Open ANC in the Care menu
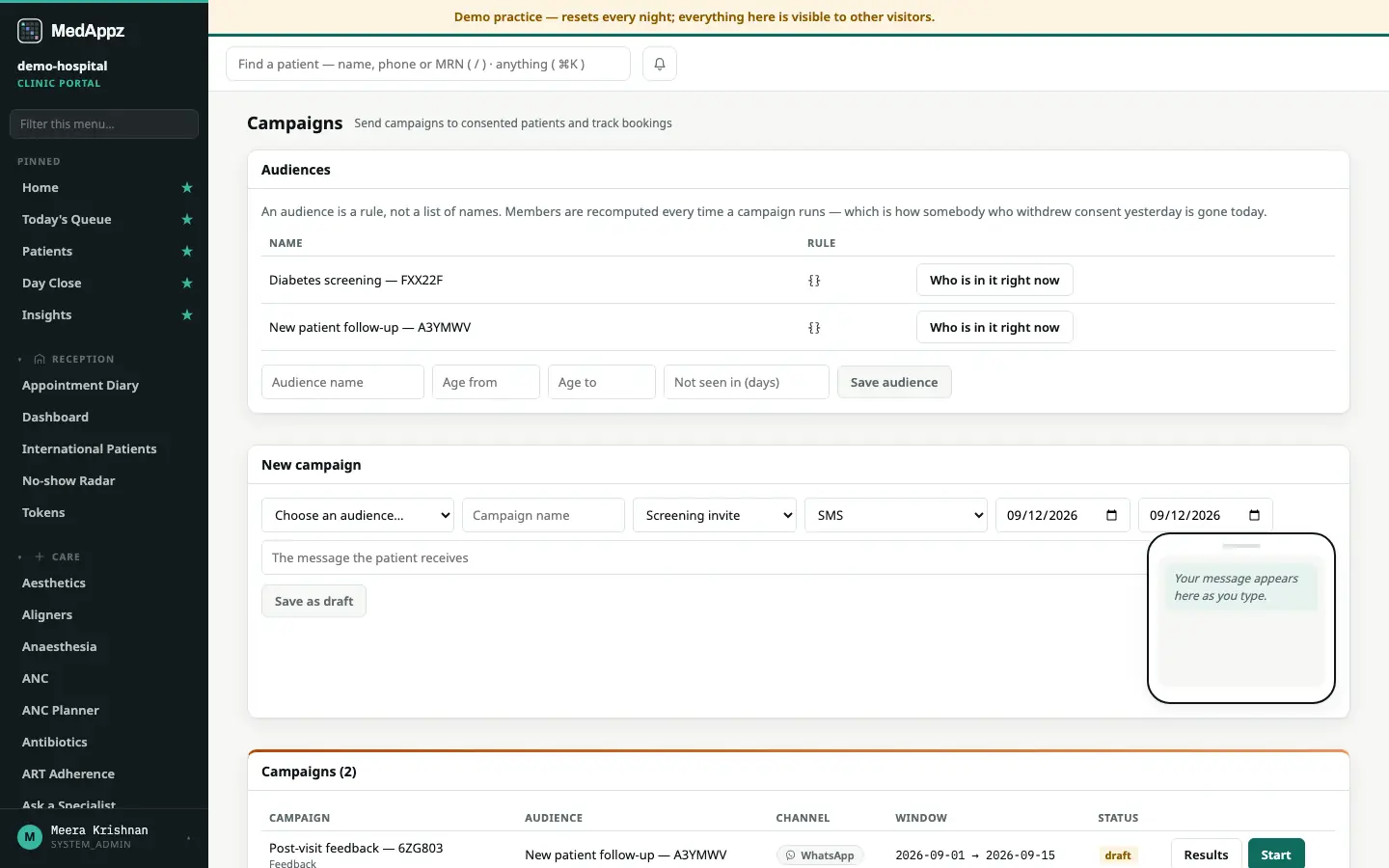1389x868 pixels. (x=36, y=679)
